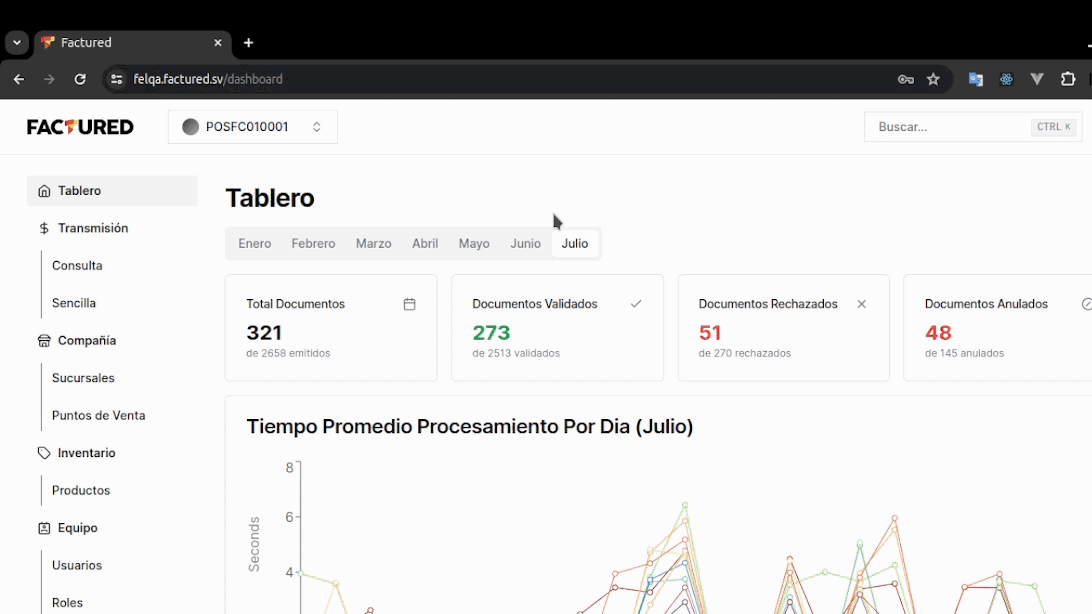Open the Sucursales page
The image size is (1092, 614).
click(83, 378)
